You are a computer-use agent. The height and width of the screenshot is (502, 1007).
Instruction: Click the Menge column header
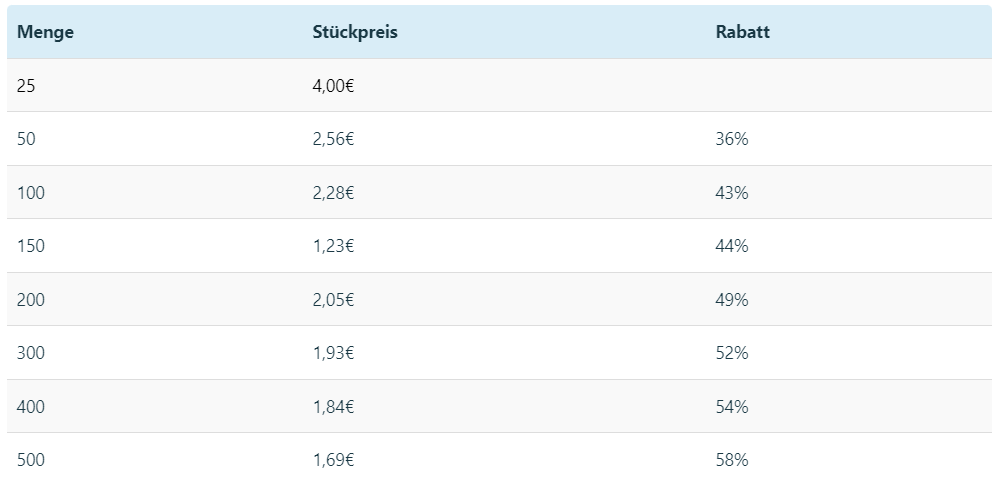45,32
